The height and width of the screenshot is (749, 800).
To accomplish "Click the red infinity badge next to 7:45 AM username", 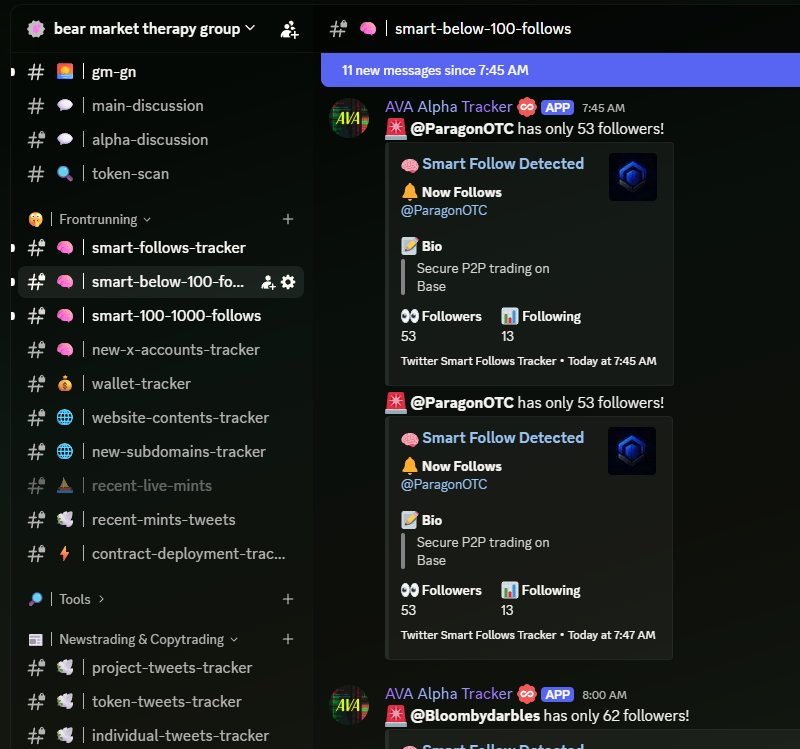I will coord(527,107).
